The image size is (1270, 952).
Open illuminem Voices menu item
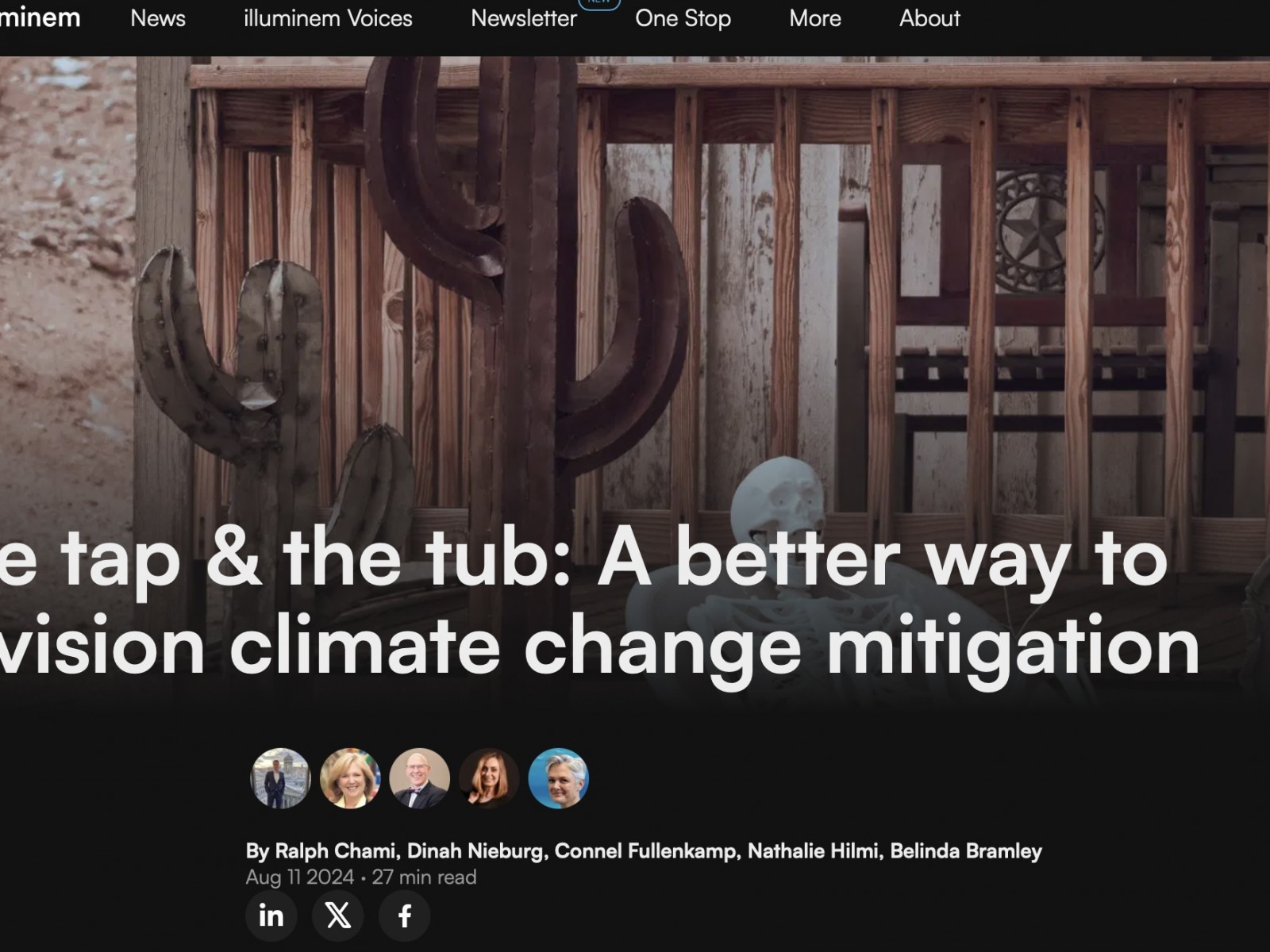[328, 18]
